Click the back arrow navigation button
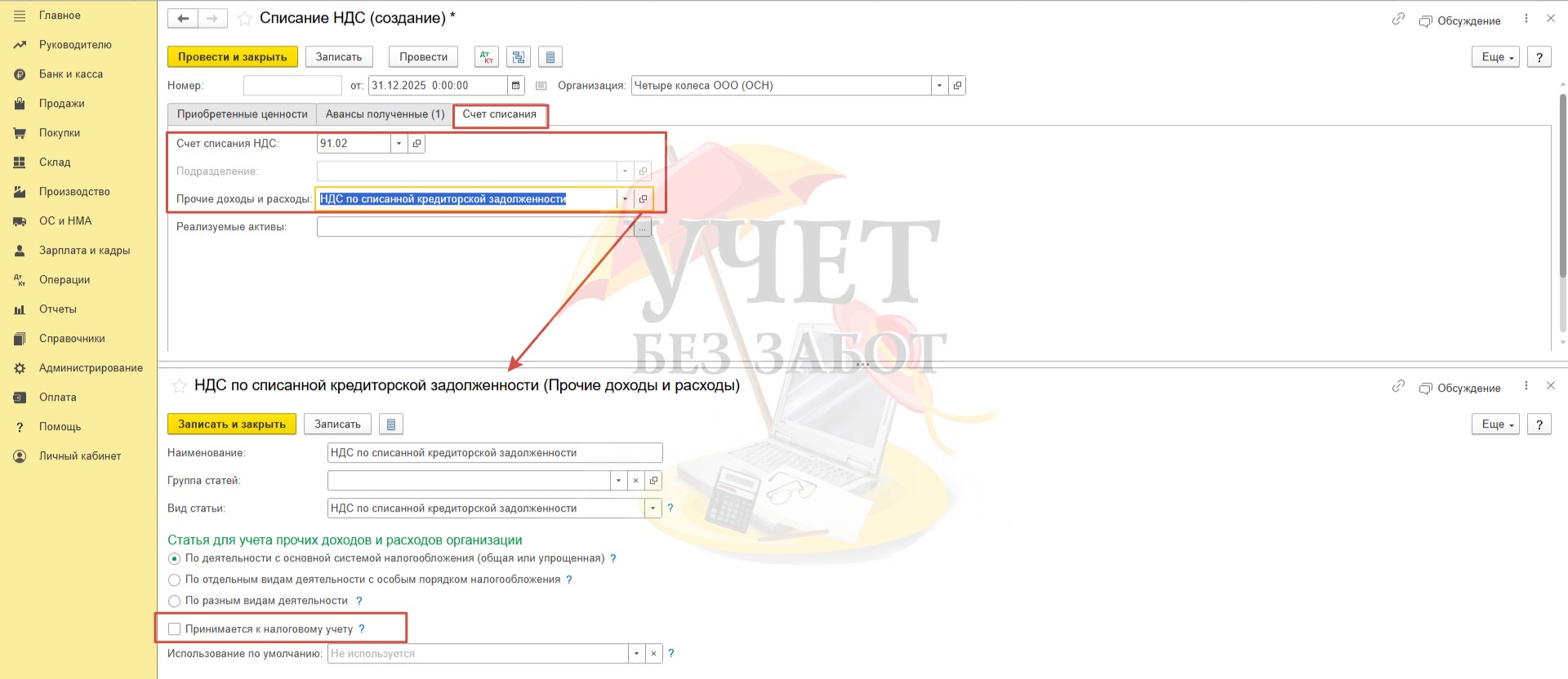This screenshot has height=679, width=1568. pos(183,18)
